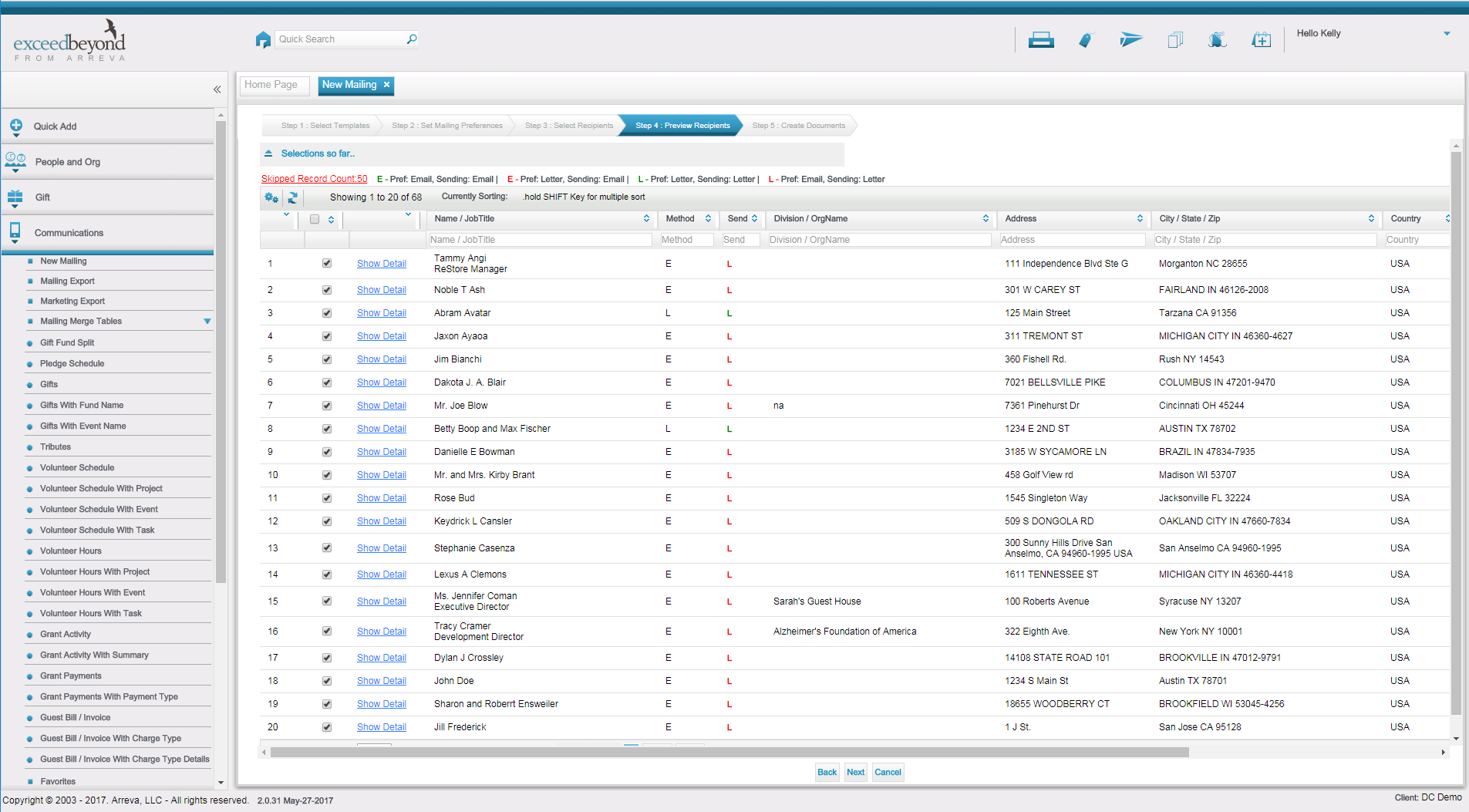Click the printer icon in top toolbar
This screenshot has height=812, width=1469.
tap(1040, 40)
